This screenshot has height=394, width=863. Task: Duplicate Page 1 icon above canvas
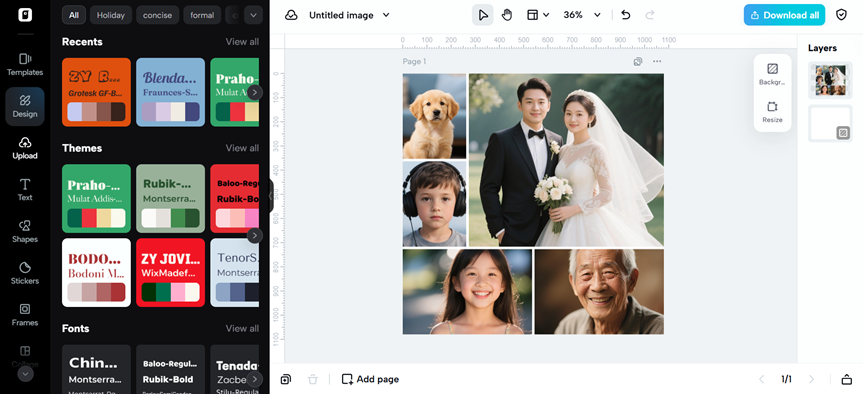pyautogui.click(x=637, y=62)
